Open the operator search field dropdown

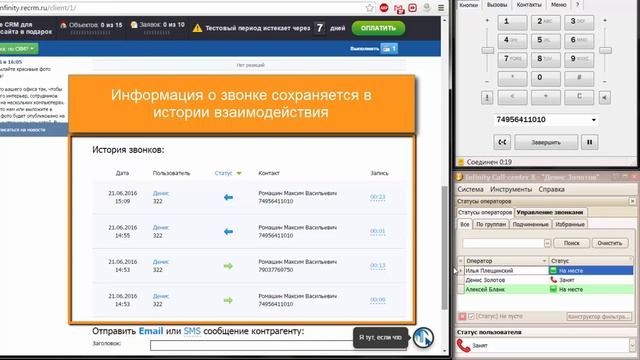pyautogui.click(x=547, y=243)
